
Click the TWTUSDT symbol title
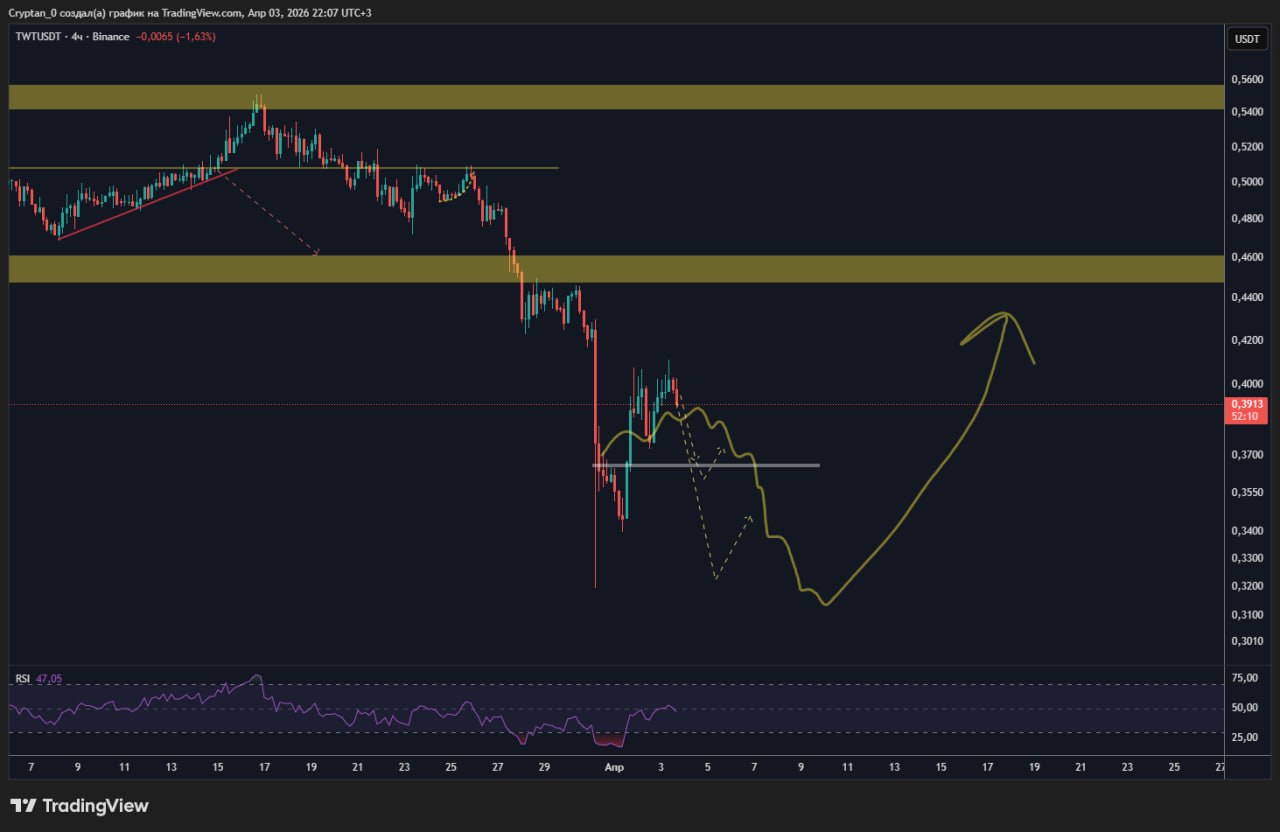(x=37, y=37)
